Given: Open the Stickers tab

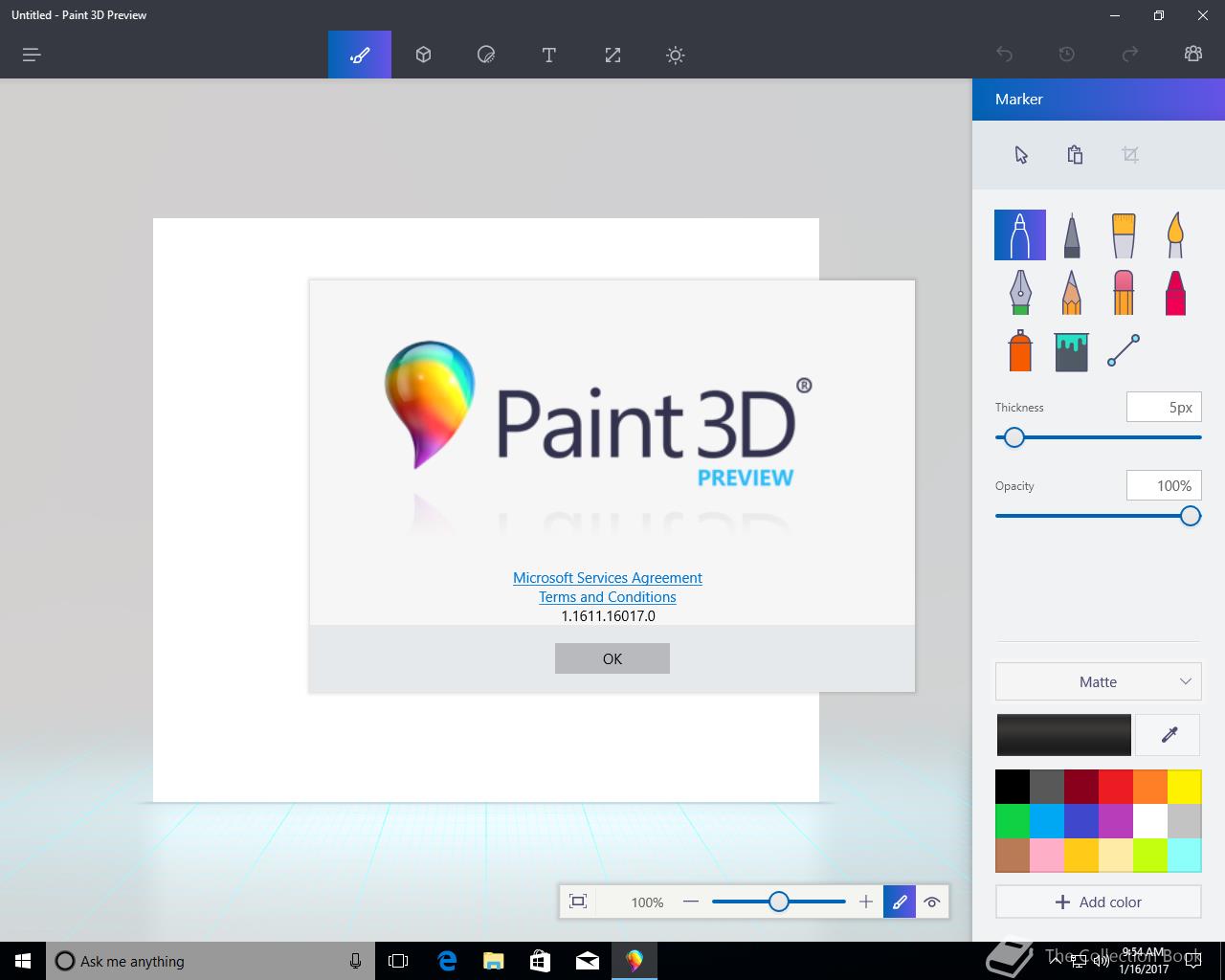Looking at the screenshot, I should (x=486, y=55).
